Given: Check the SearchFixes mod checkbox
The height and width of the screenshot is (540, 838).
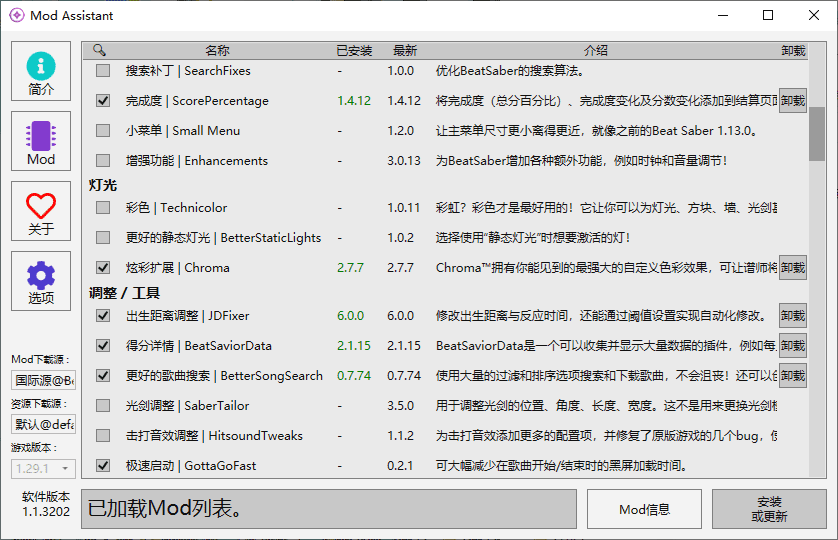Looking at the screenshot, I should tap(103, 71).
